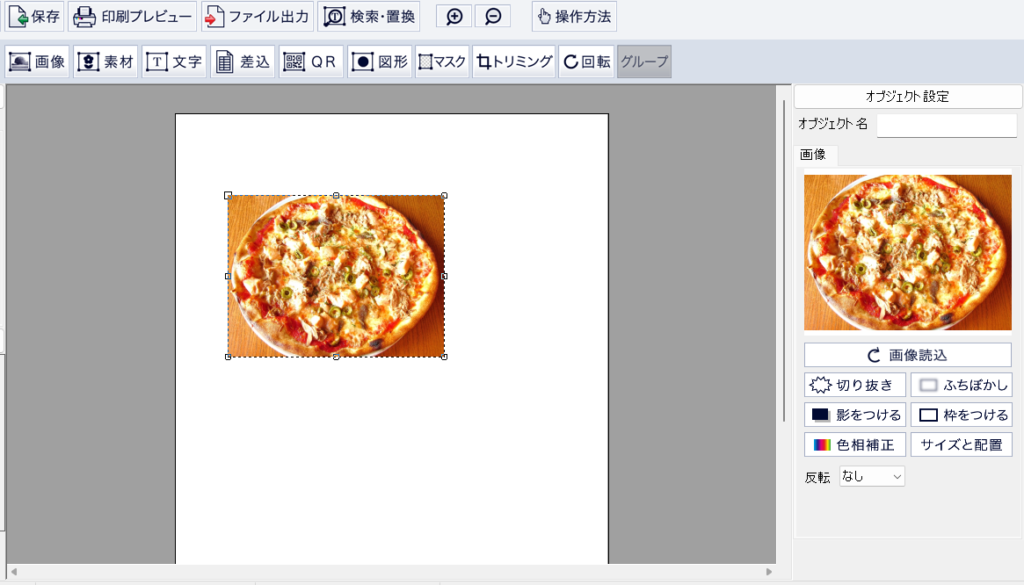Click bottom-right resize handle of pizza image
The image size is (1024, 585).
click(x=445, y=357)
